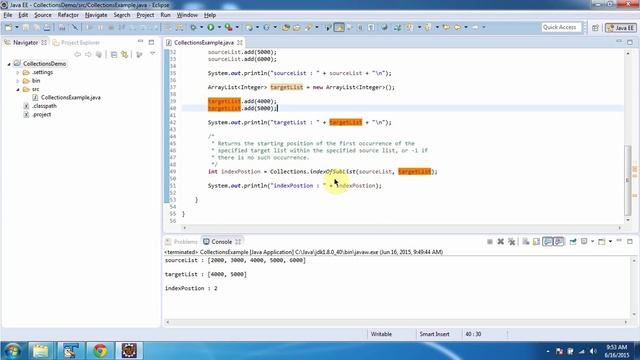The height and width of the screenshot is (360, 640).
Task: Open the Search menu
Action: [122, 15]
